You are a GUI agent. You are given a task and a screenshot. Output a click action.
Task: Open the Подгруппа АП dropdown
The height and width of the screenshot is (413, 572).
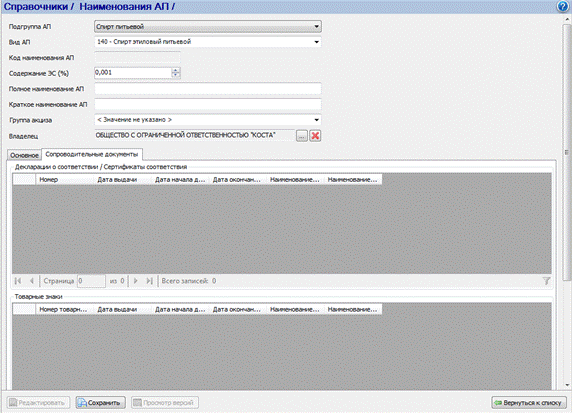tap(208, 26)
